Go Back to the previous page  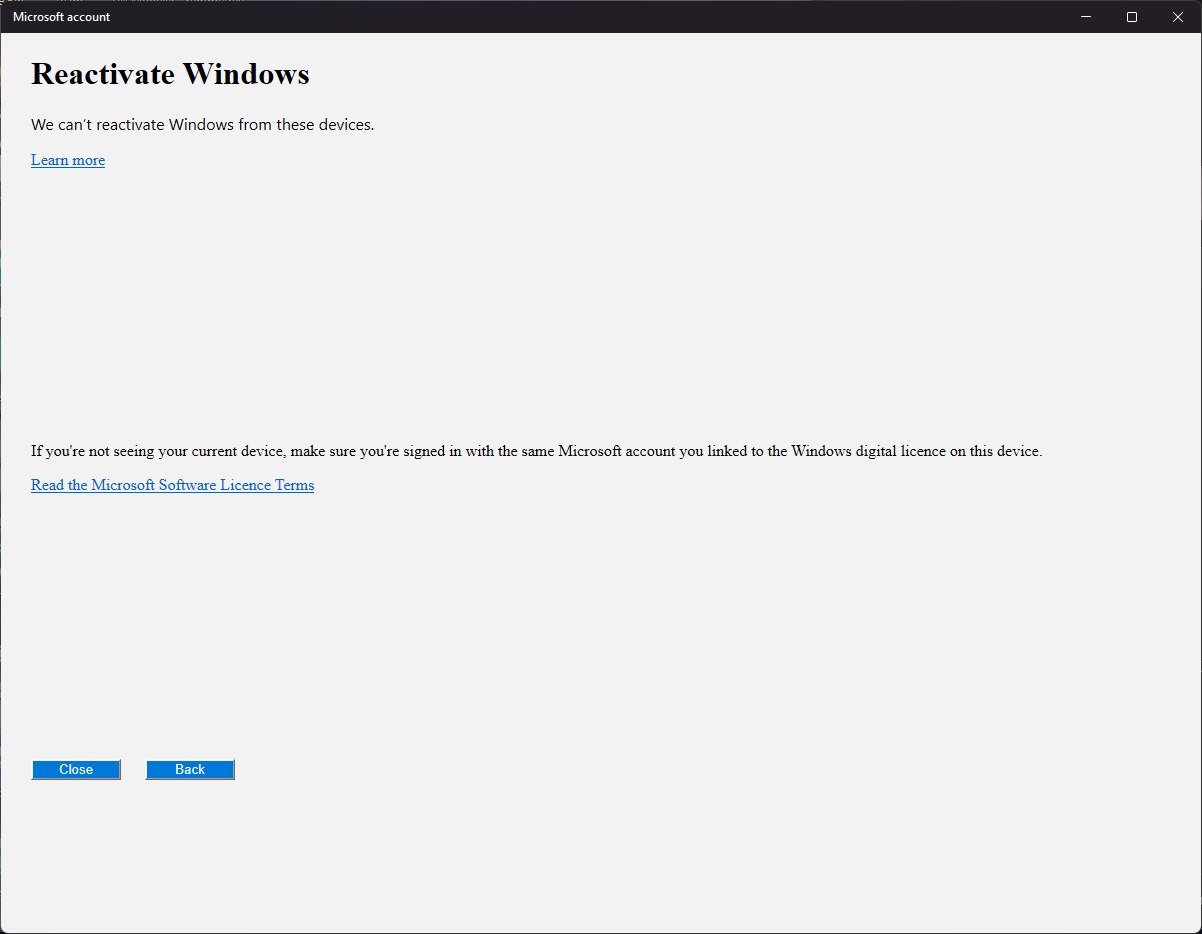pyautogui.click(x=190, y=769)
